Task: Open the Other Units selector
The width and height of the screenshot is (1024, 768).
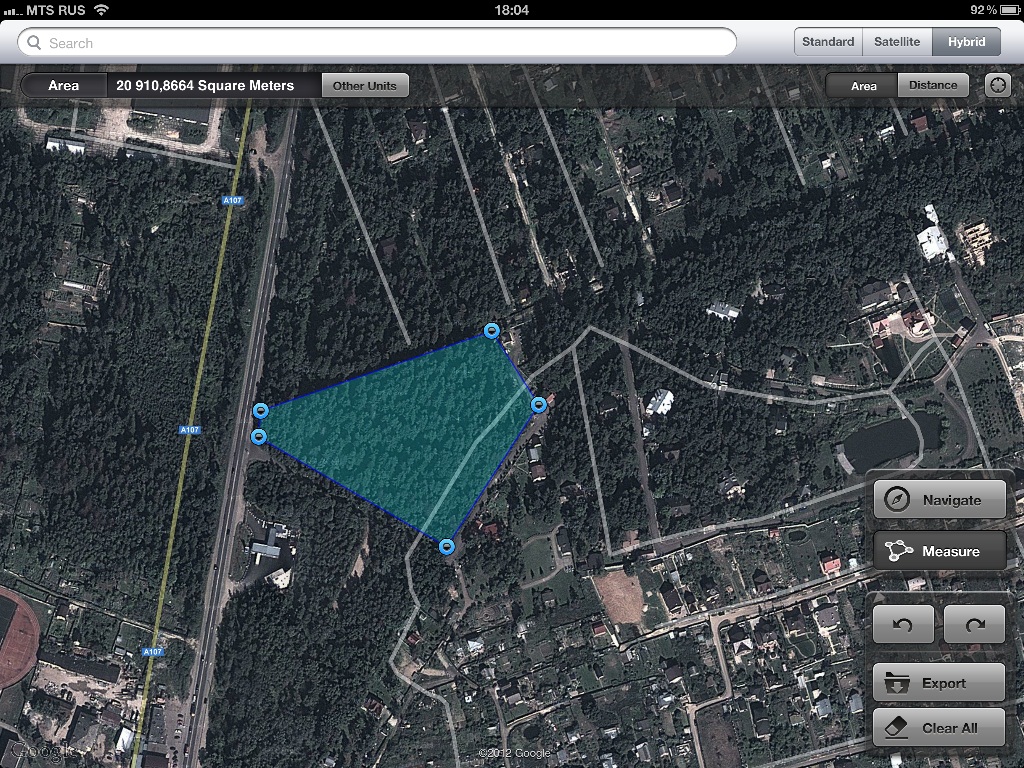Action: (364, 85)
